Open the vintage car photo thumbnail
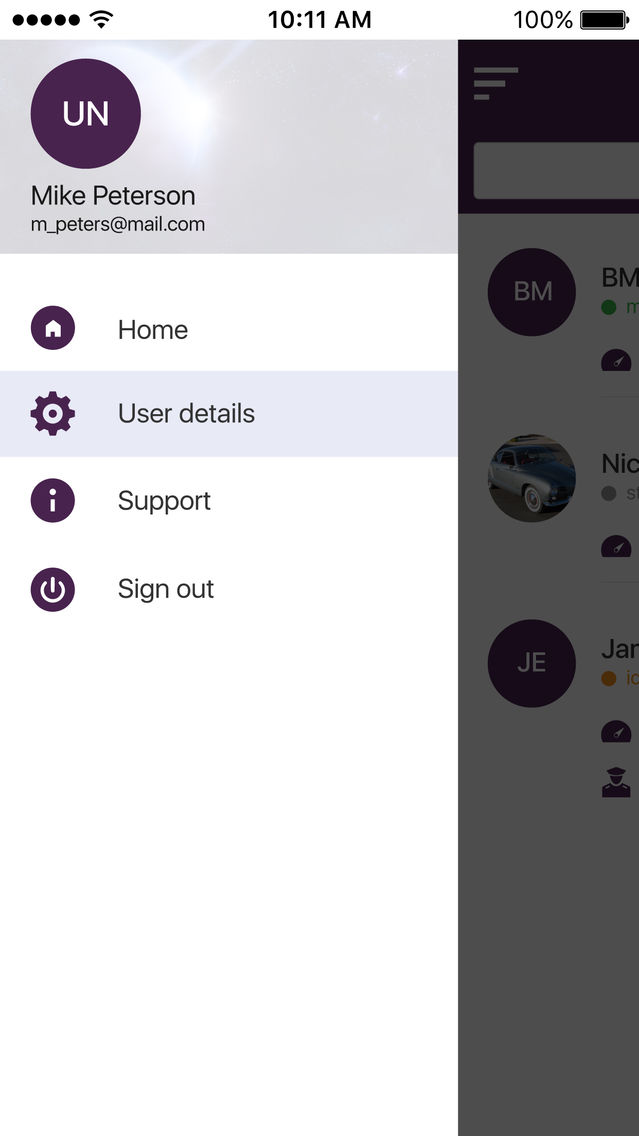 pyautogui.click(x=532, y=478)
